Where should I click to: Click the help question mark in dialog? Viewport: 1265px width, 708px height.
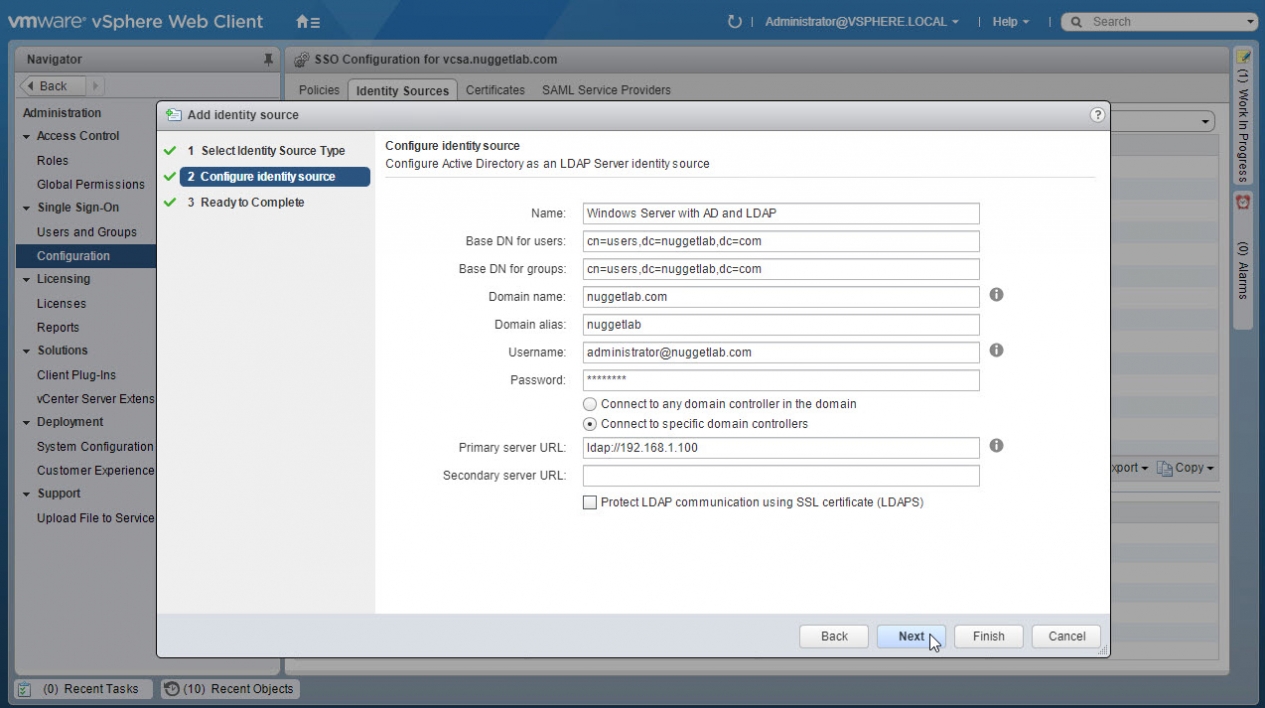point(1097,115)
